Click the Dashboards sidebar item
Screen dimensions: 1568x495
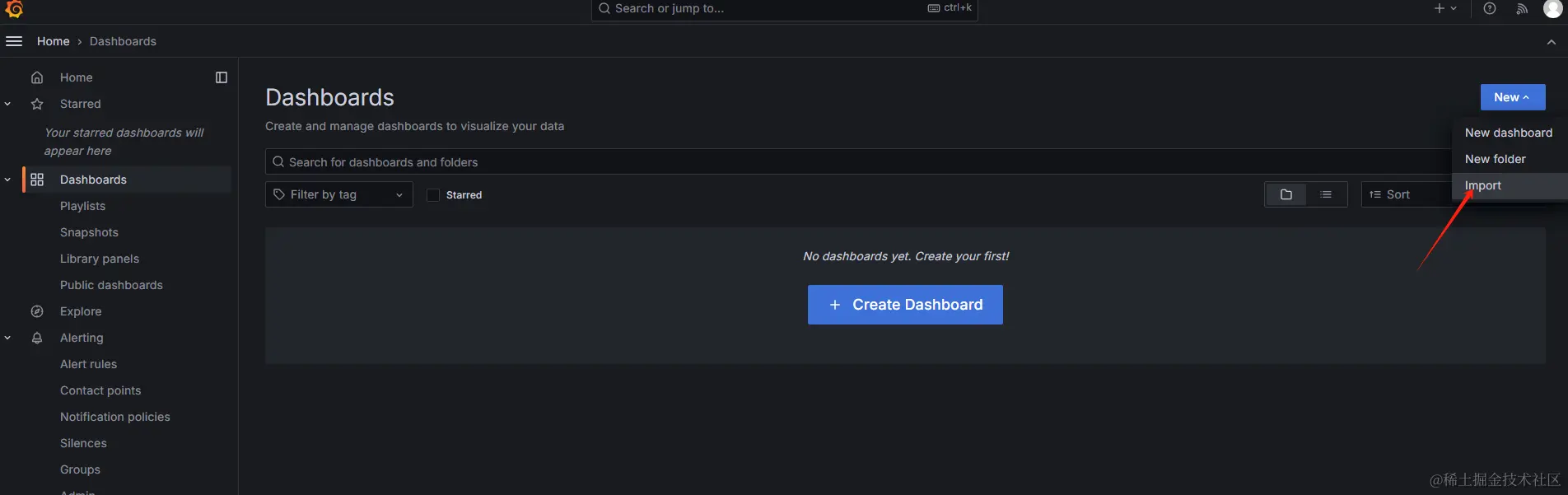point(127,180)
